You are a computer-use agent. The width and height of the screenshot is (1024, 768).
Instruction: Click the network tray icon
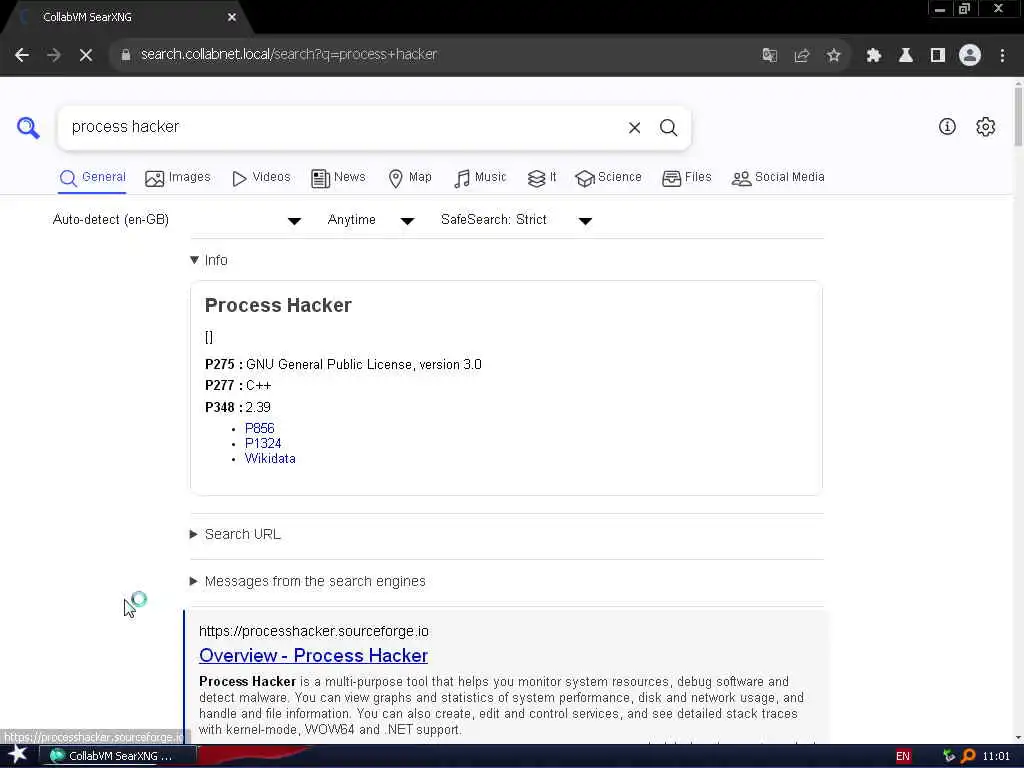click(x=949, y=756)
